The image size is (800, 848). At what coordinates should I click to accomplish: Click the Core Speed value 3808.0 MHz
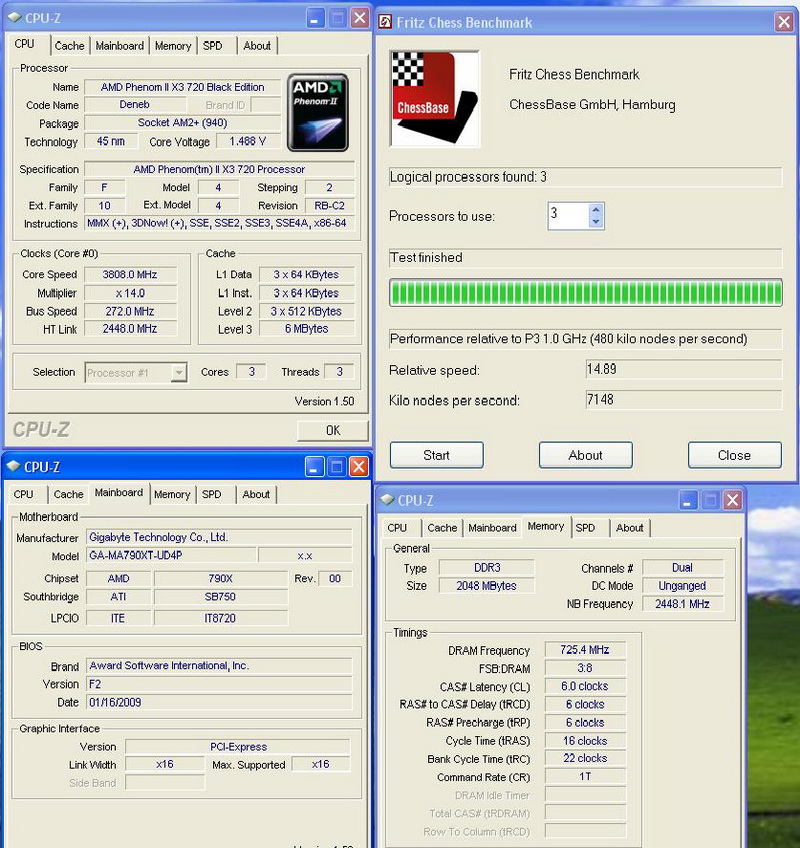pos(130,275)
